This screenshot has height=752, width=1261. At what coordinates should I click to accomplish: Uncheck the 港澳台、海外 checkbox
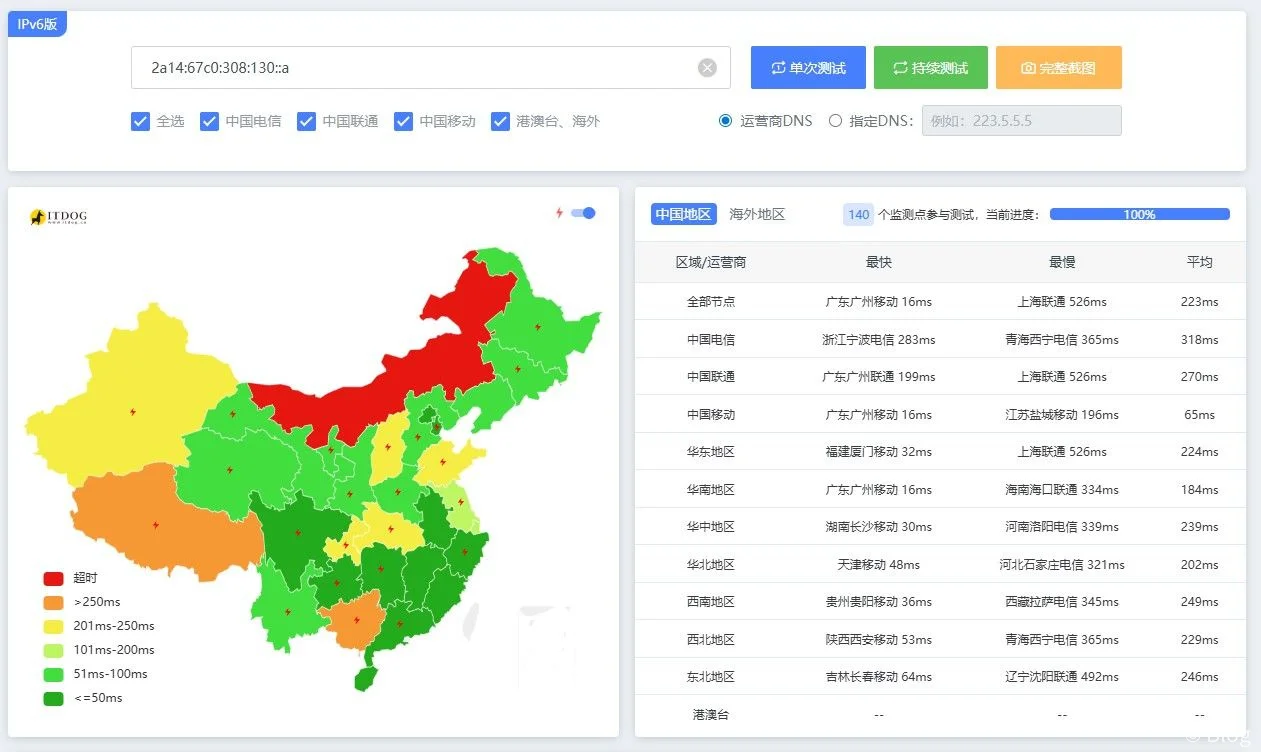tap(500, 120)
